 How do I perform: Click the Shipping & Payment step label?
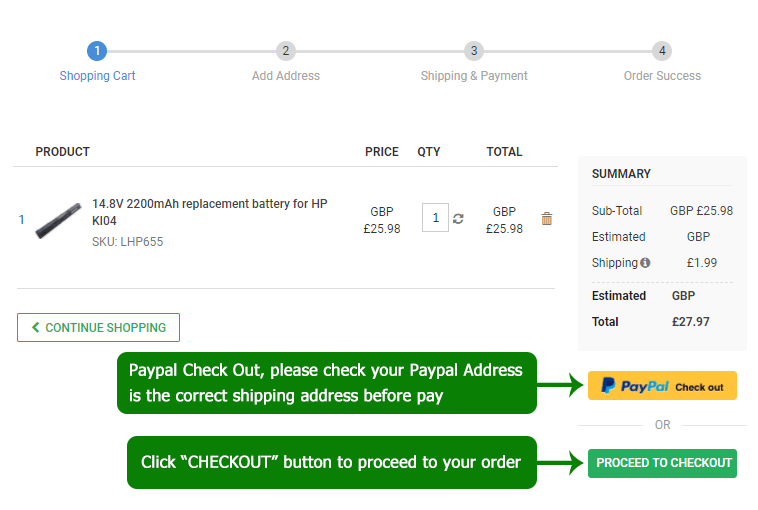point(474,76)
